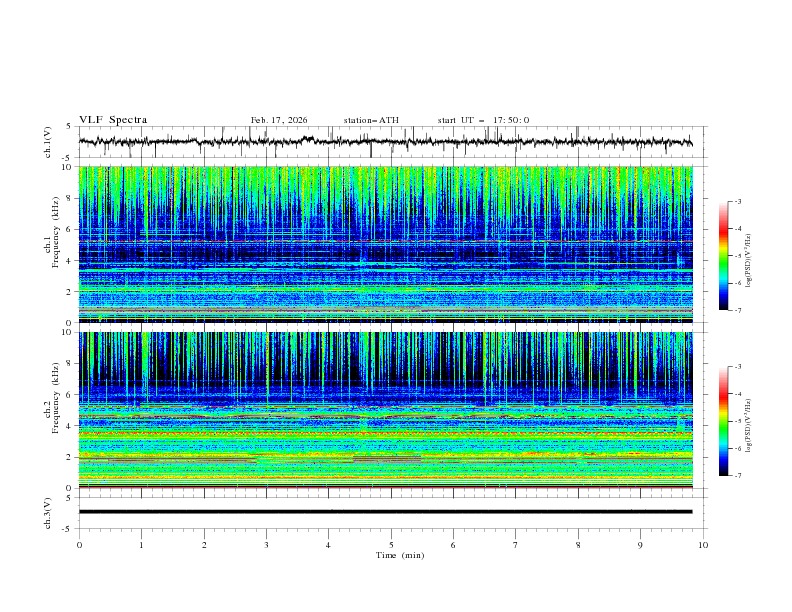This screenshot has height=612, width=792.
Task: Click the '-3' label on ch.1 color bar
Action: pos(737,201)
